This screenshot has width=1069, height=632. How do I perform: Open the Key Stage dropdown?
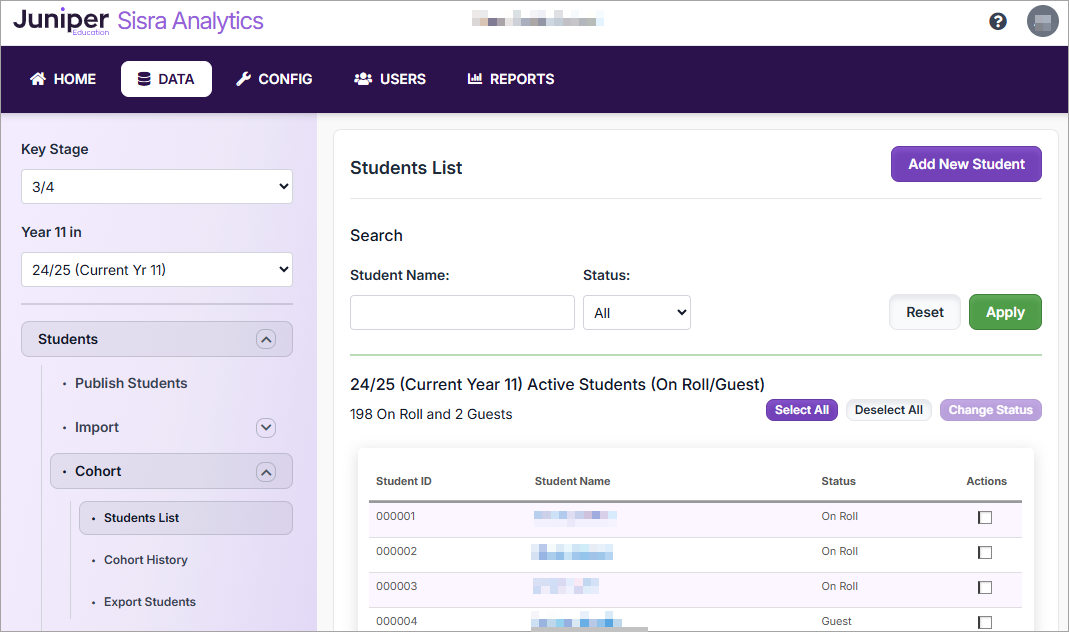(x=157, y=187)
